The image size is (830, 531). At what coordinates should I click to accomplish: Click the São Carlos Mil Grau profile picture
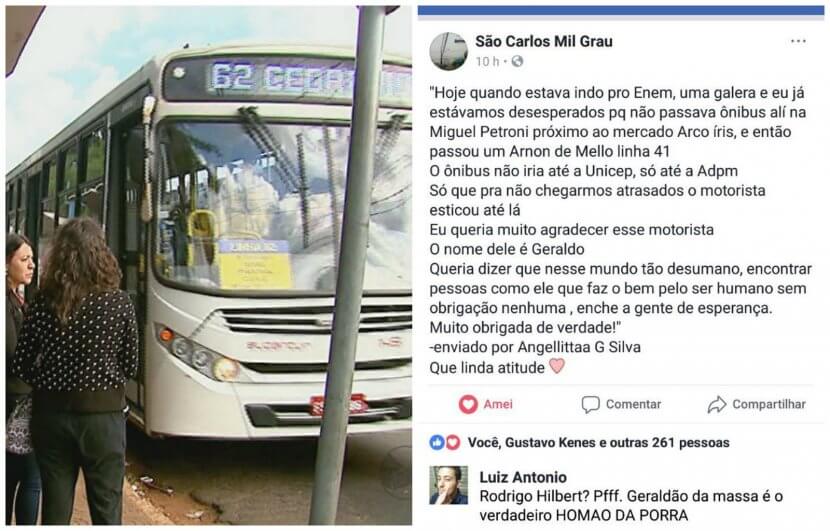tap(448, 51)
